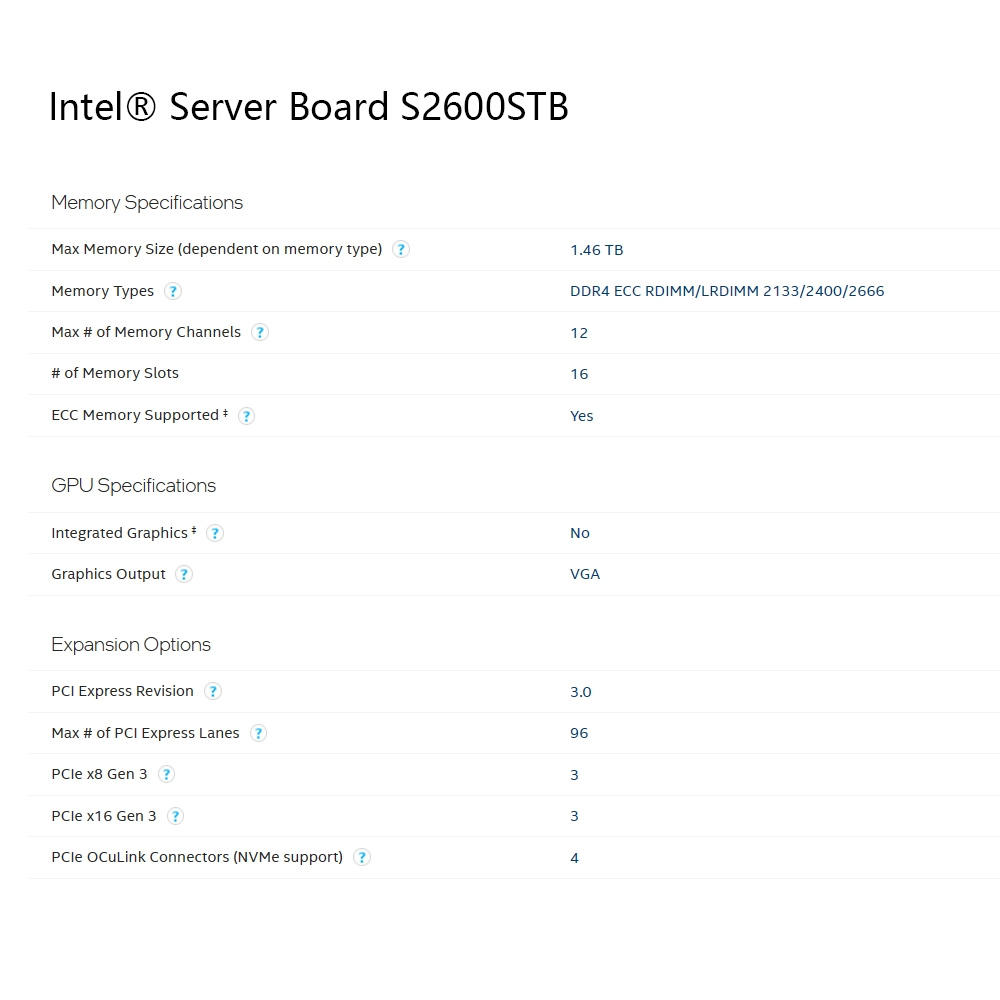The width and height of the screenshot is (1000, 1000).
Task: Click the PCIe x8 Gen 3 value 3
Action: point(574,775)
